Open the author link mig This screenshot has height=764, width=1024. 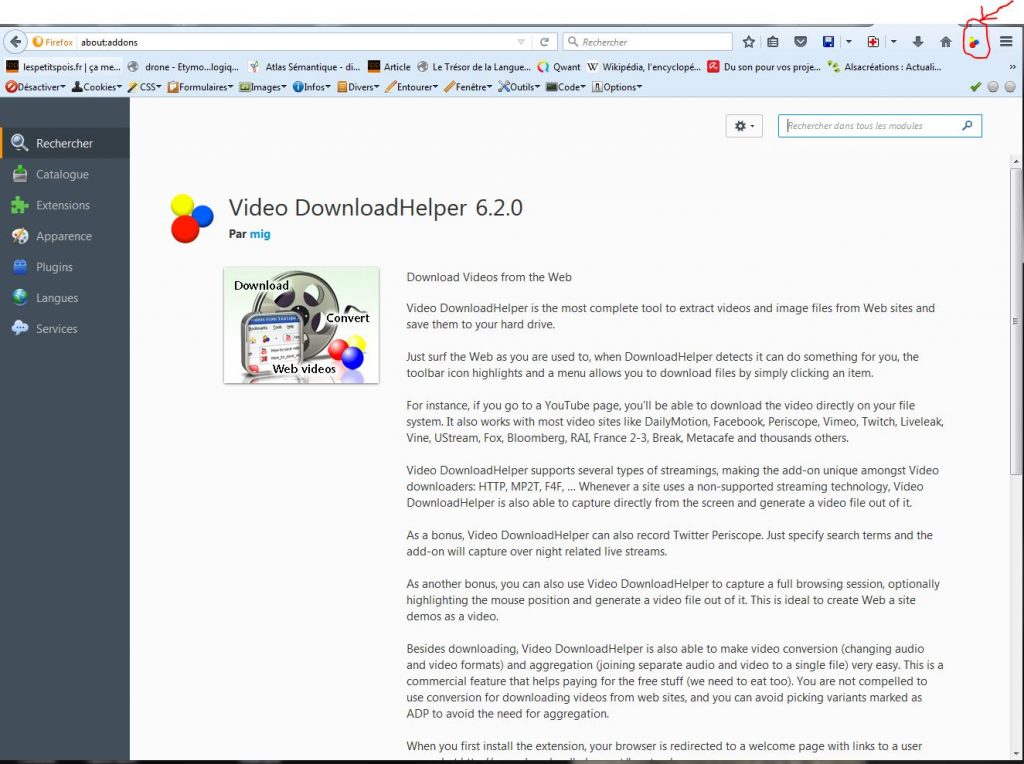(x=260, y=234)
